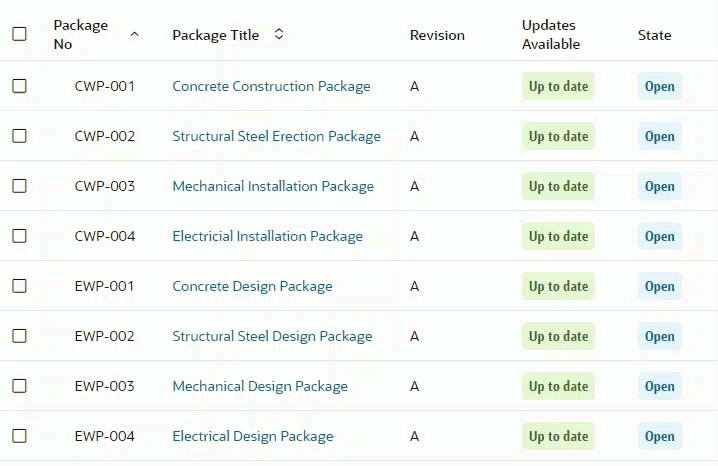This screenshot has height=466, width=718.
Task: Select the CWP-004 row checkbox
Action: tap(19, 236)
